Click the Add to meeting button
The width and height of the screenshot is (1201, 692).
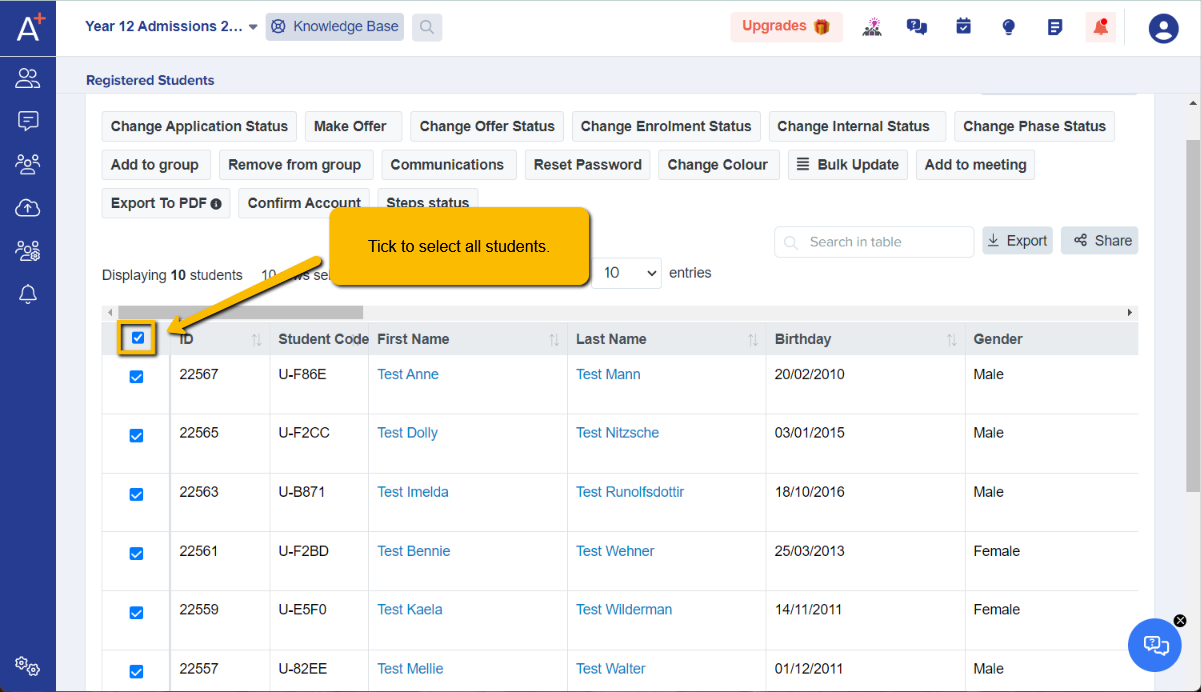coord(975,165)
